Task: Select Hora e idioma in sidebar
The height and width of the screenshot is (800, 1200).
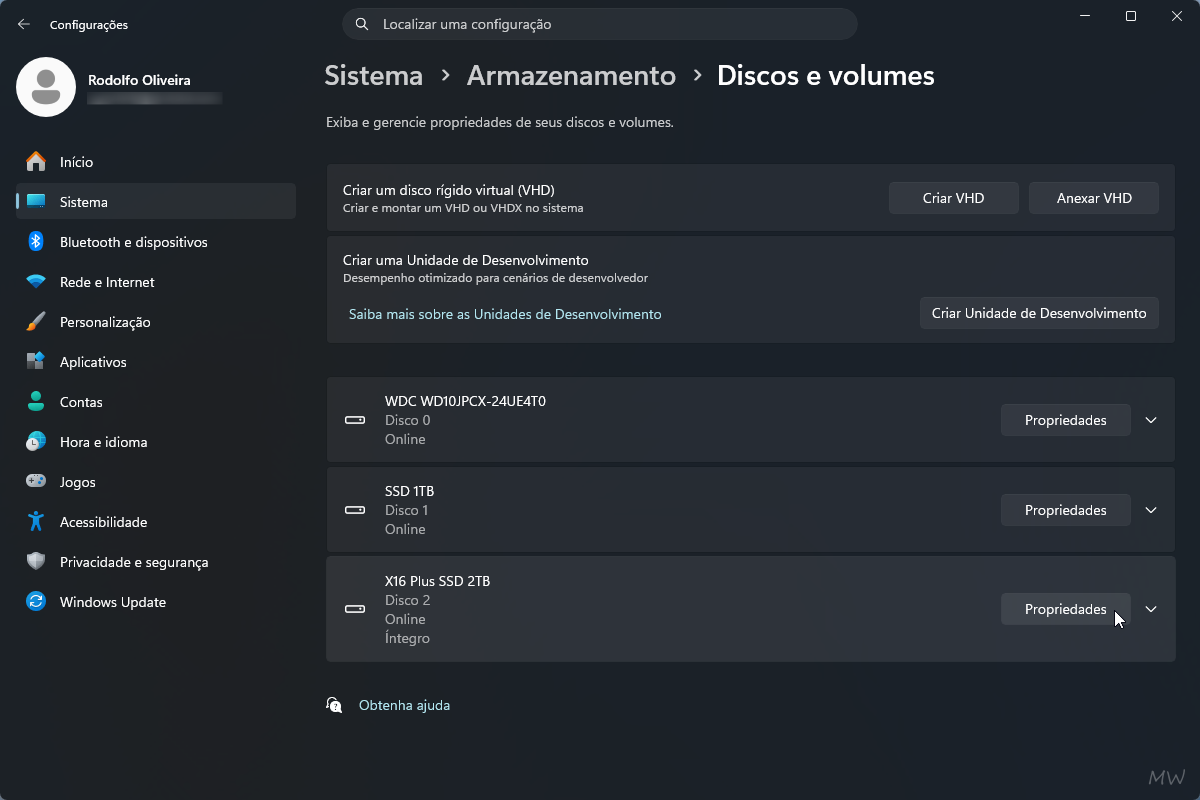Action: (156, 442)
